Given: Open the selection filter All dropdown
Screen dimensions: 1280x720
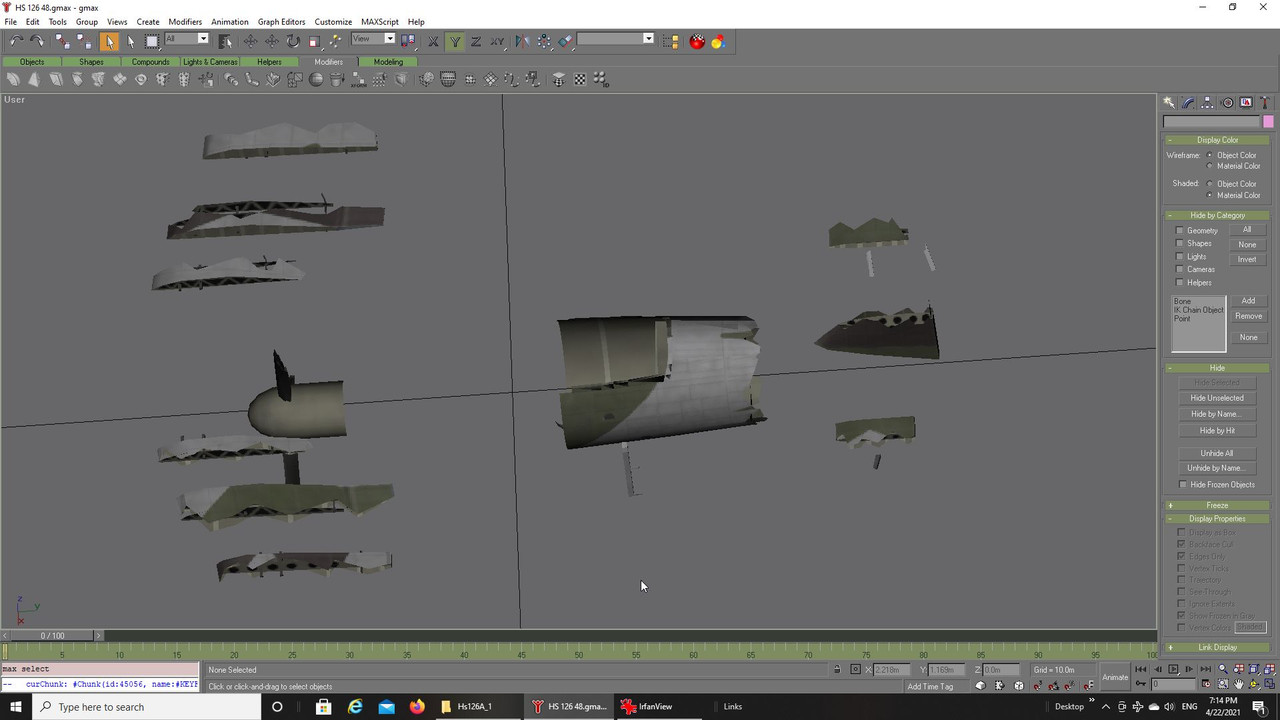Looking at the screenshot, I should (x=187, y=39).
